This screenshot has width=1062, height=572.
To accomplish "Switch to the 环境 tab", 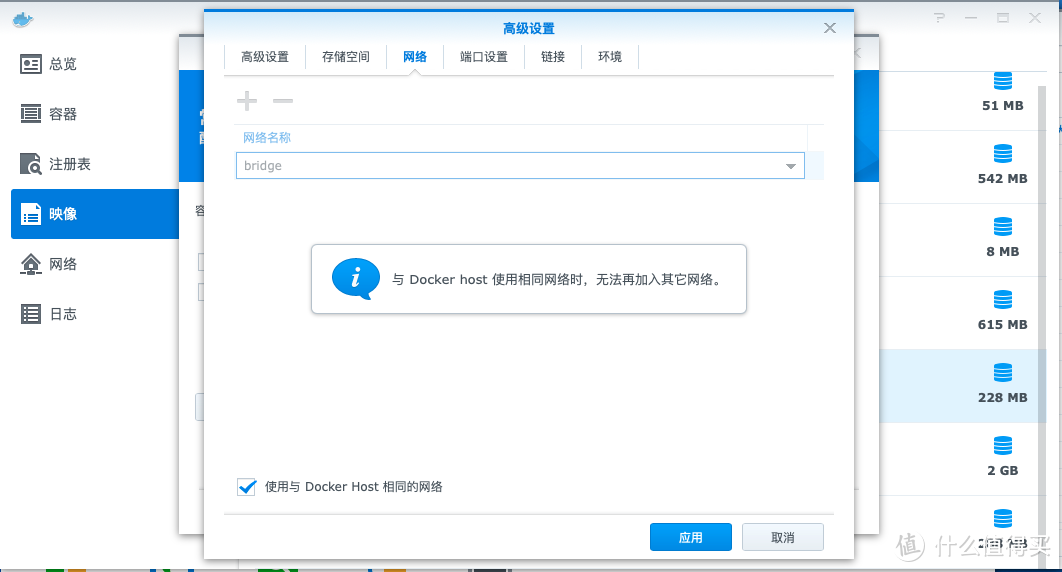I will [x=610, y=57].
